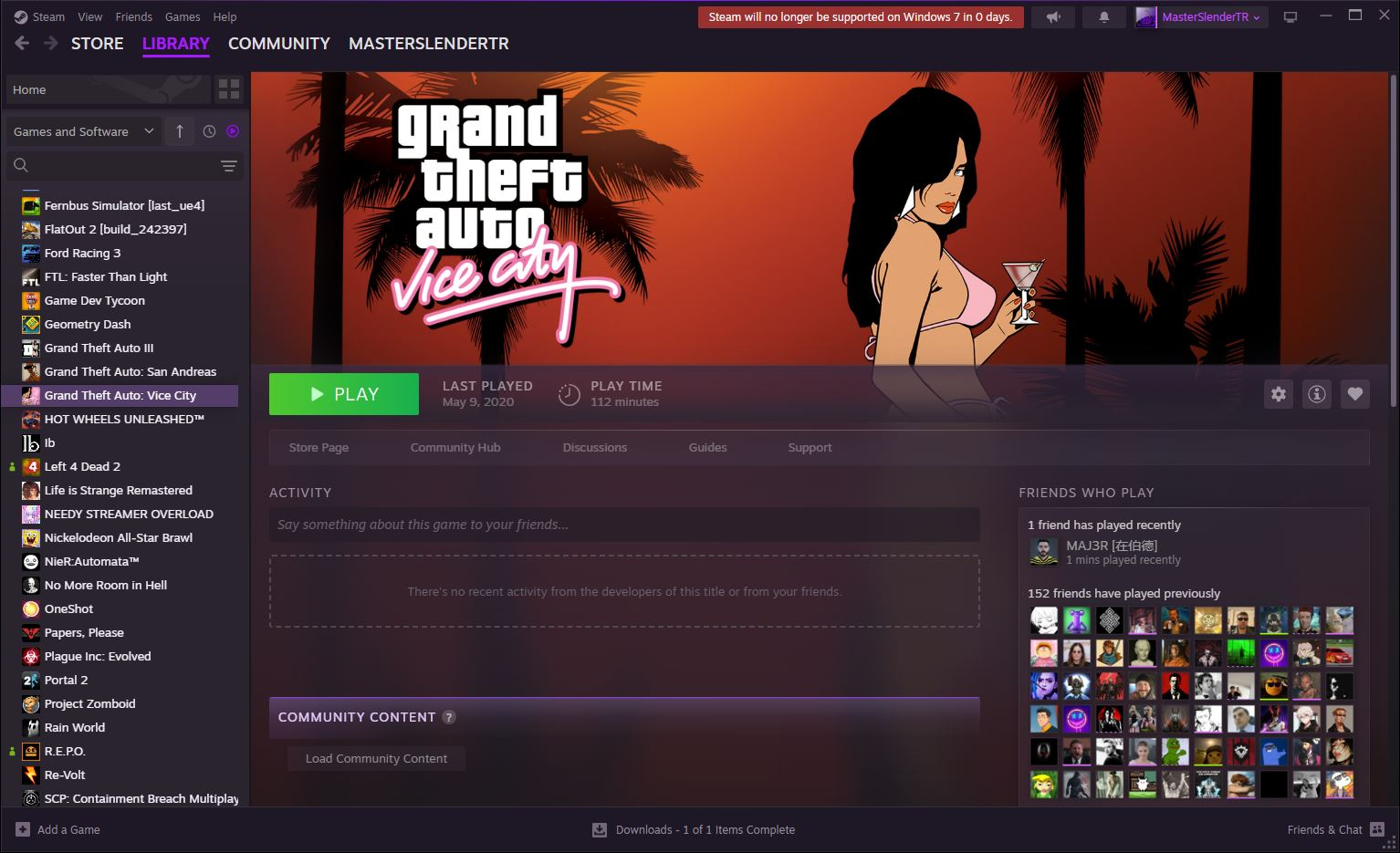Go back with the back arrow
Viewport: 1400px width, 853px height.
(22, 43)
